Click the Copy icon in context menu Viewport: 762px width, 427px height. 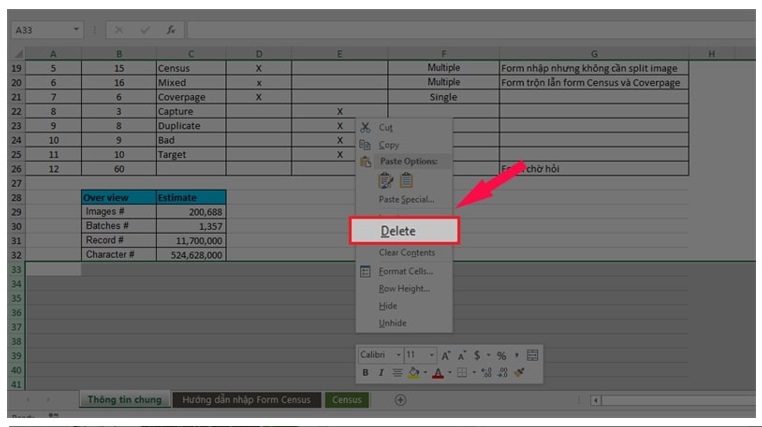pos(366,145)
